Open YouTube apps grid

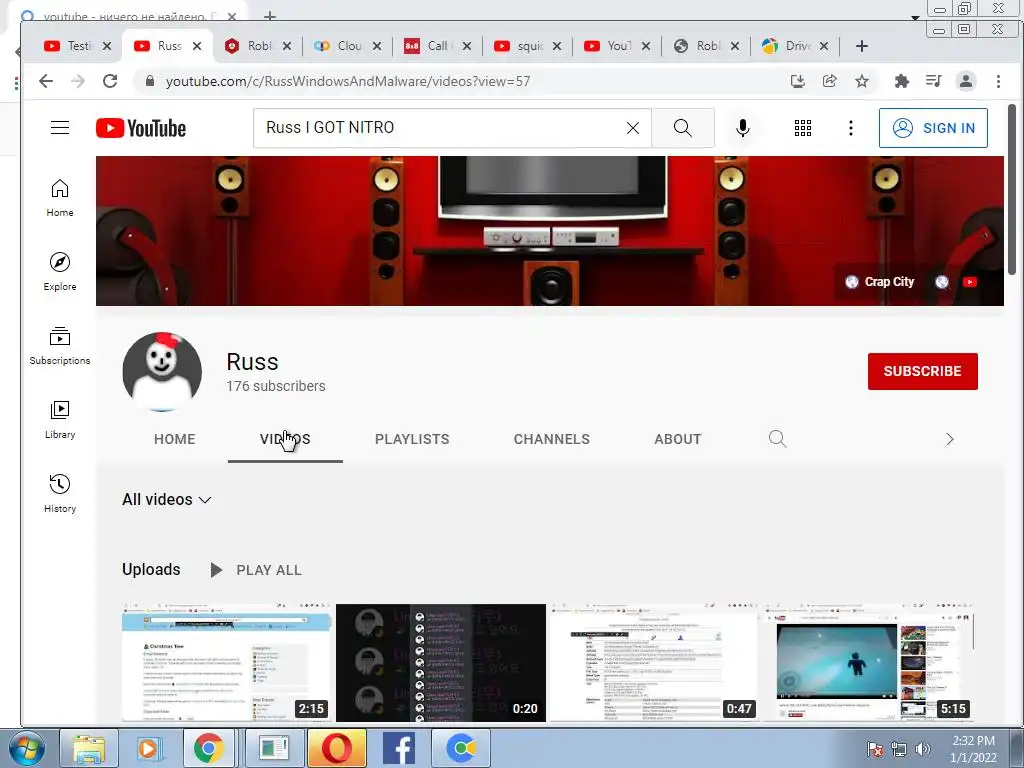[x=803, y=128]
